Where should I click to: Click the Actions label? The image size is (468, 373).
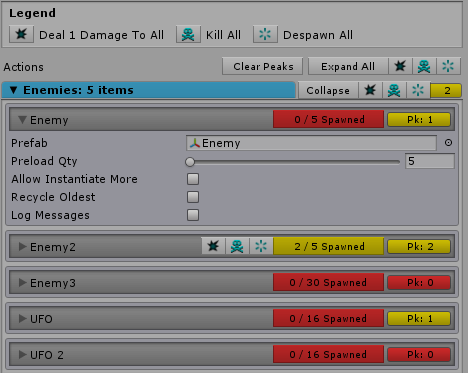pyautogui.click(x=23, y=67)
